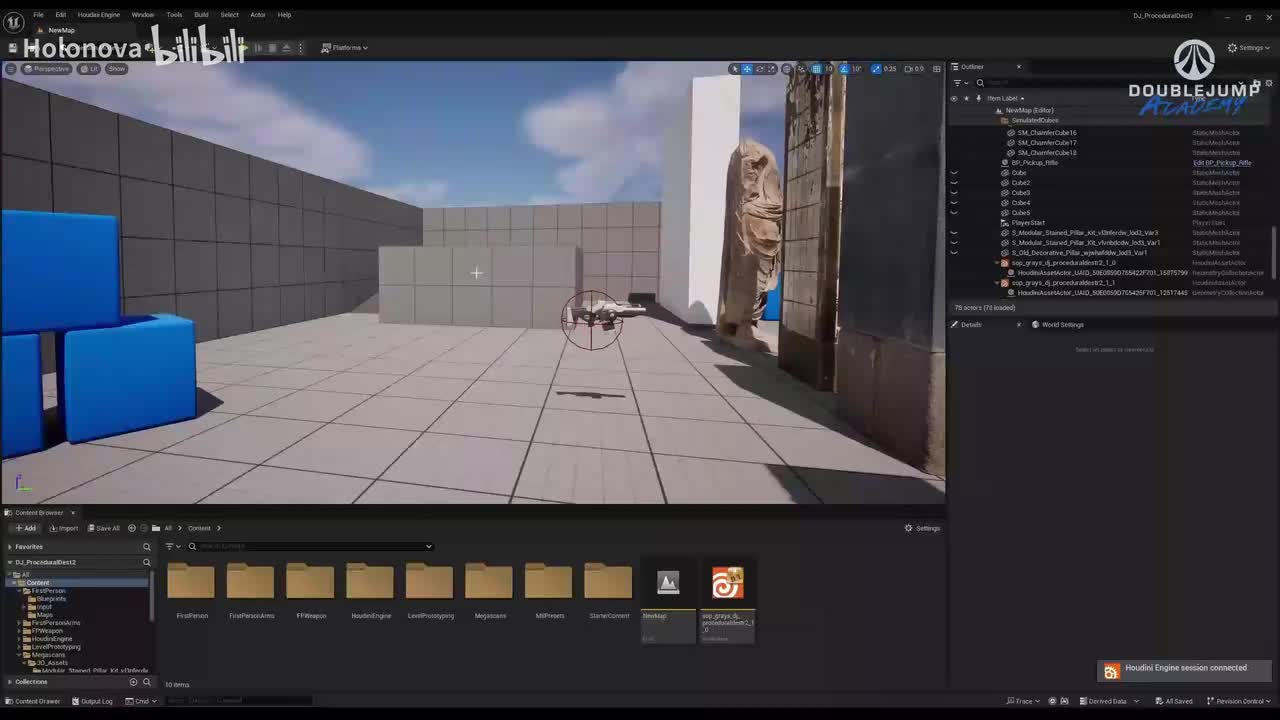Click Import button in Content Browser
This screenshot has width=1280, height=720.
pos(63,528)
